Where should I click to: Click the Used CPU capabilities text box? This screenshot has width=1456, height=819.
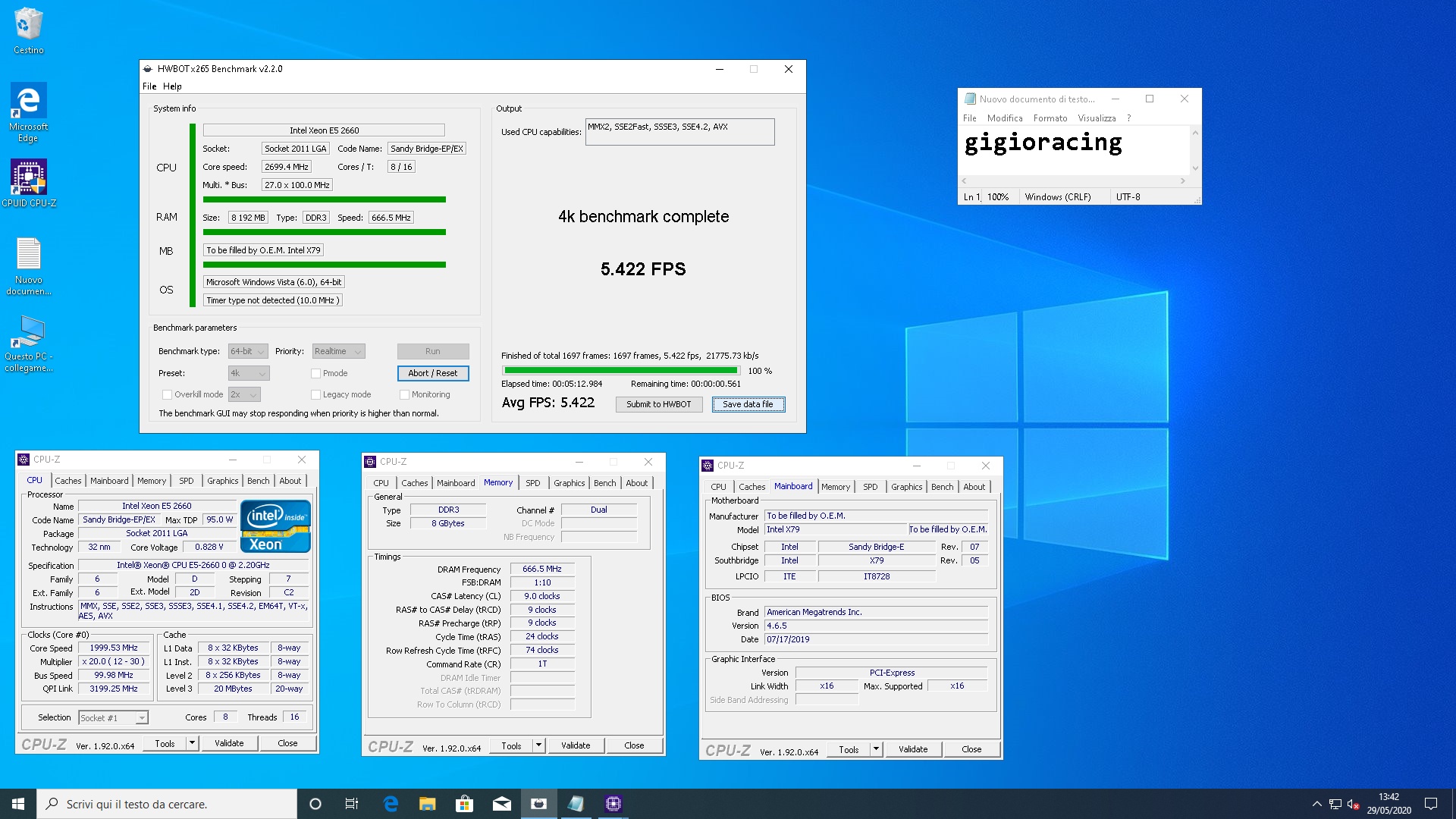[x=679, y=131]
